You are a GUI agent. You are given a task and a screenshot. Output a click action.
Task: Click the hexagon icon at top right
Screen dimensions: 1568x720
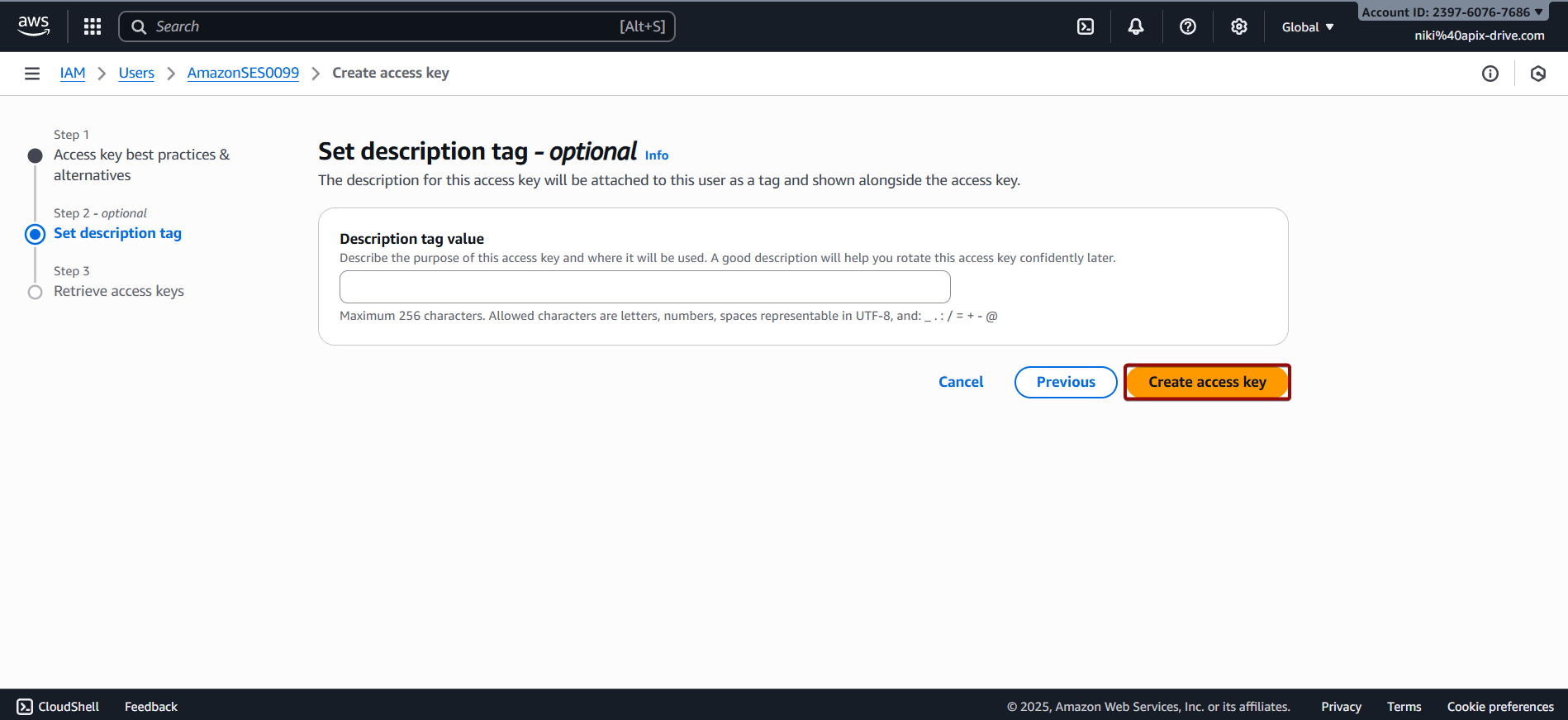point(1537,74)
